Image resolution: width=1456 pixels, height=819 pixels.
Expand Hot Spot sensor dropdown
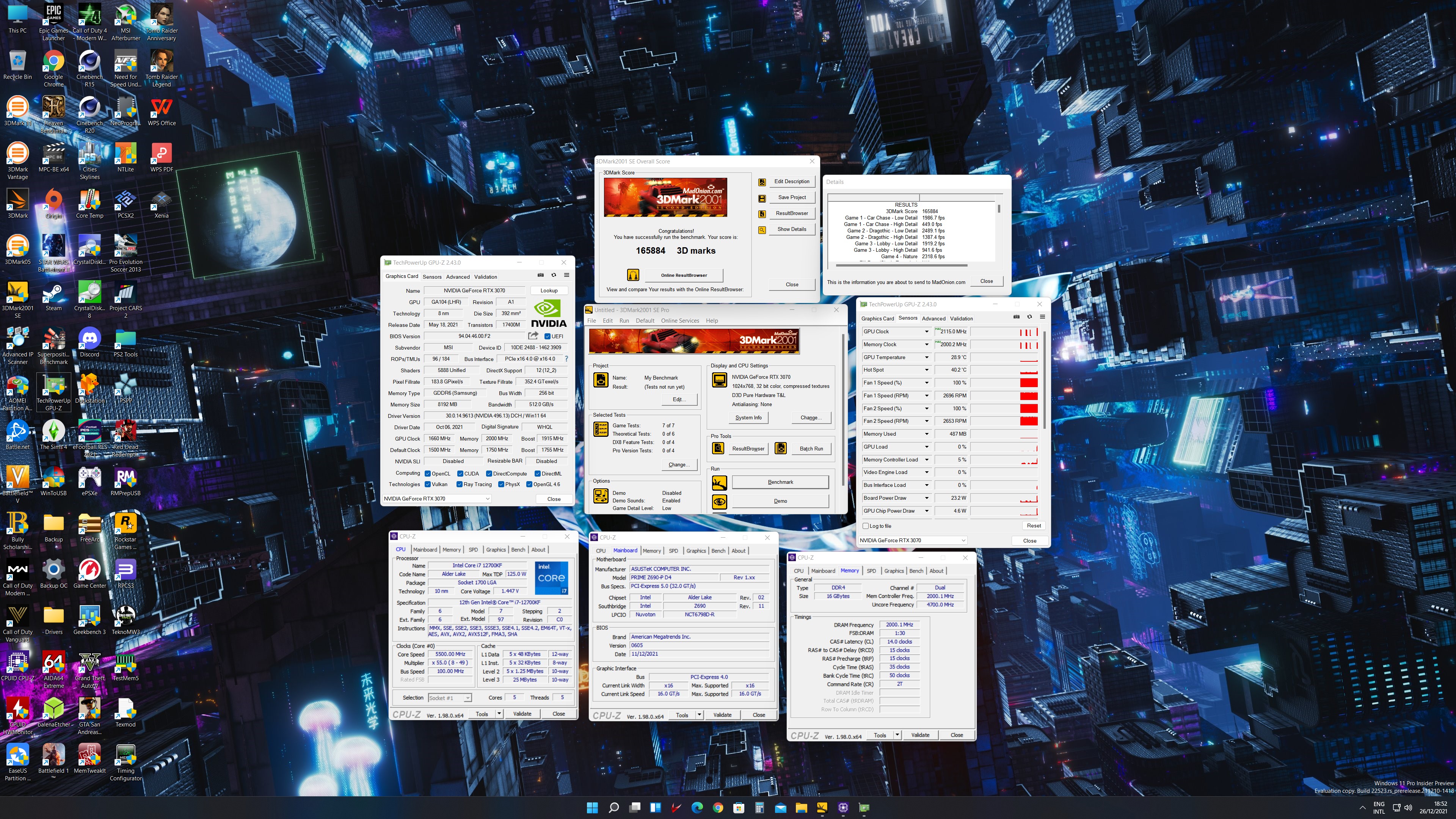pos(926,370)
